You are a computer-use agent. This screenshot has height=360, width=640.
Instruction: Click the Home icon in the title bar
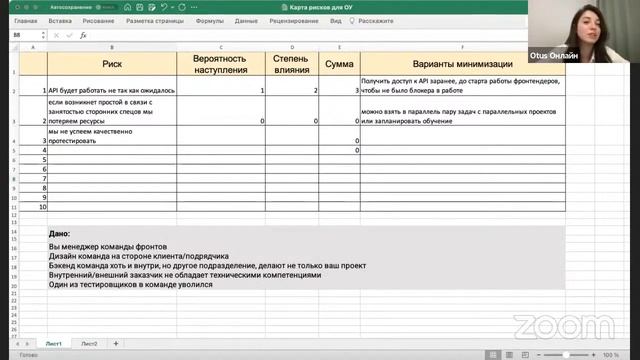(128, 7)
